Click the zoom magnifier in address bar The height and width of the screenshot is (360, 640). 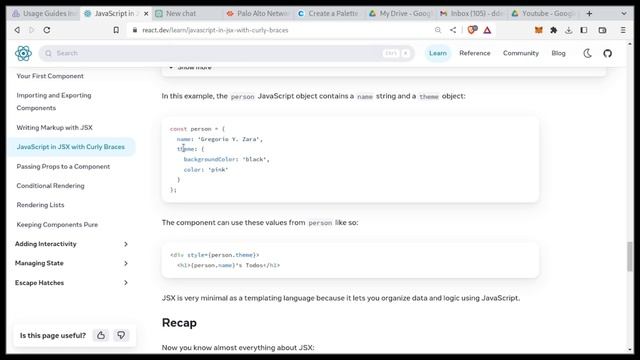point(438,30)
